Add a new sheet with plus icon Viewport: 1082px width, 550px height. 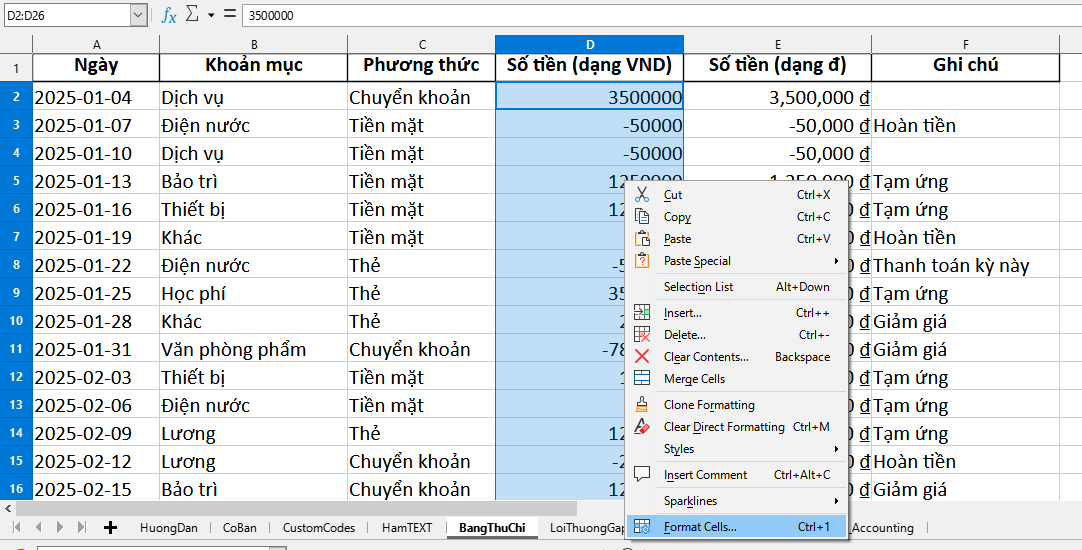110,528
